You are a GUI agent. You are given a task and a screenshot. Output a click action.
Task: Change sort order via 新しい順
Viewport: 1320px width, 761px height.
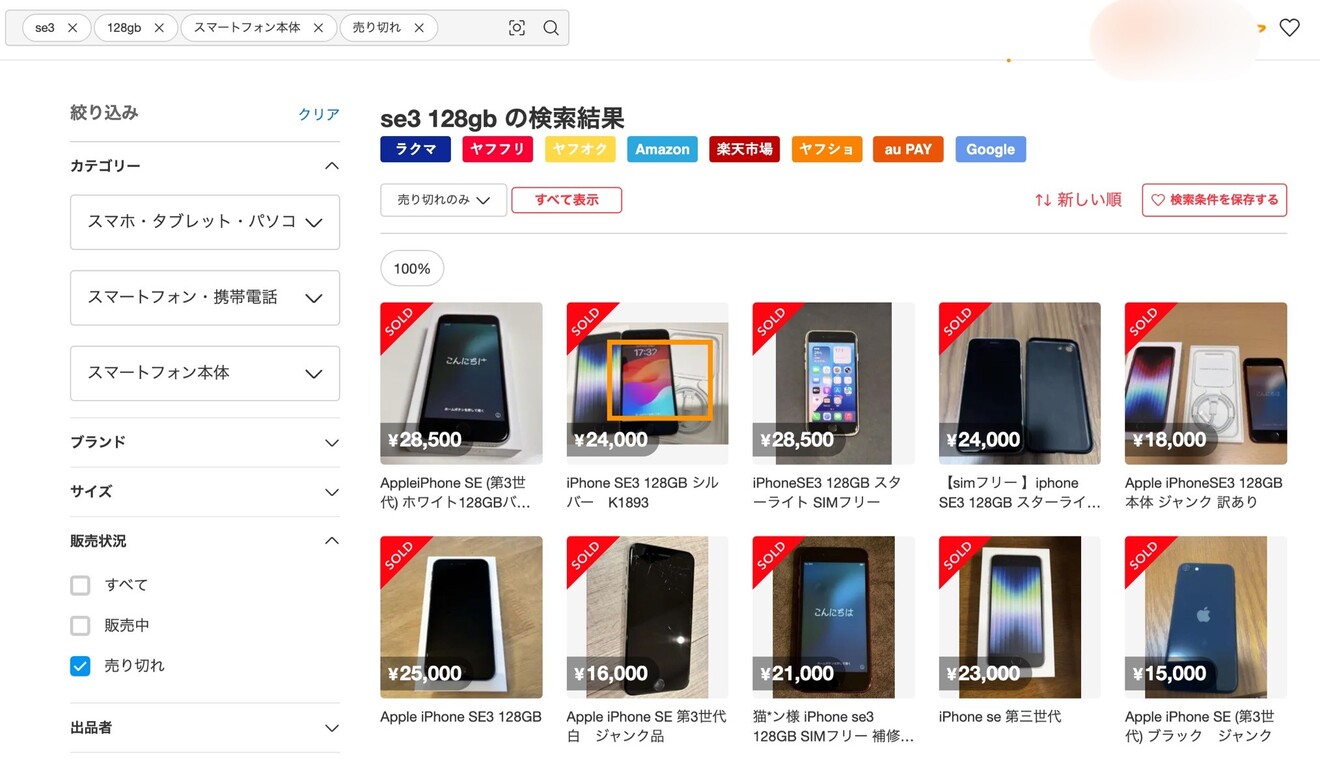pyautogui.click(x=1078, y=200)
